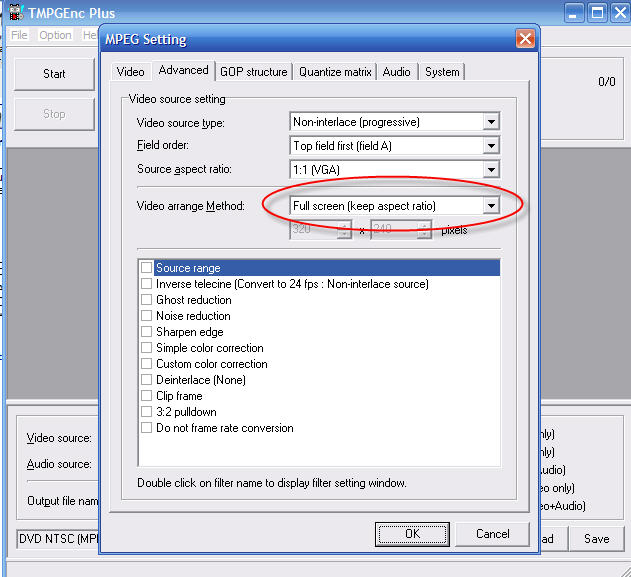Enable the Clip frame checkbox
Image resolution: width=631 pixels, height=577 pixels.
coord(146,396)
